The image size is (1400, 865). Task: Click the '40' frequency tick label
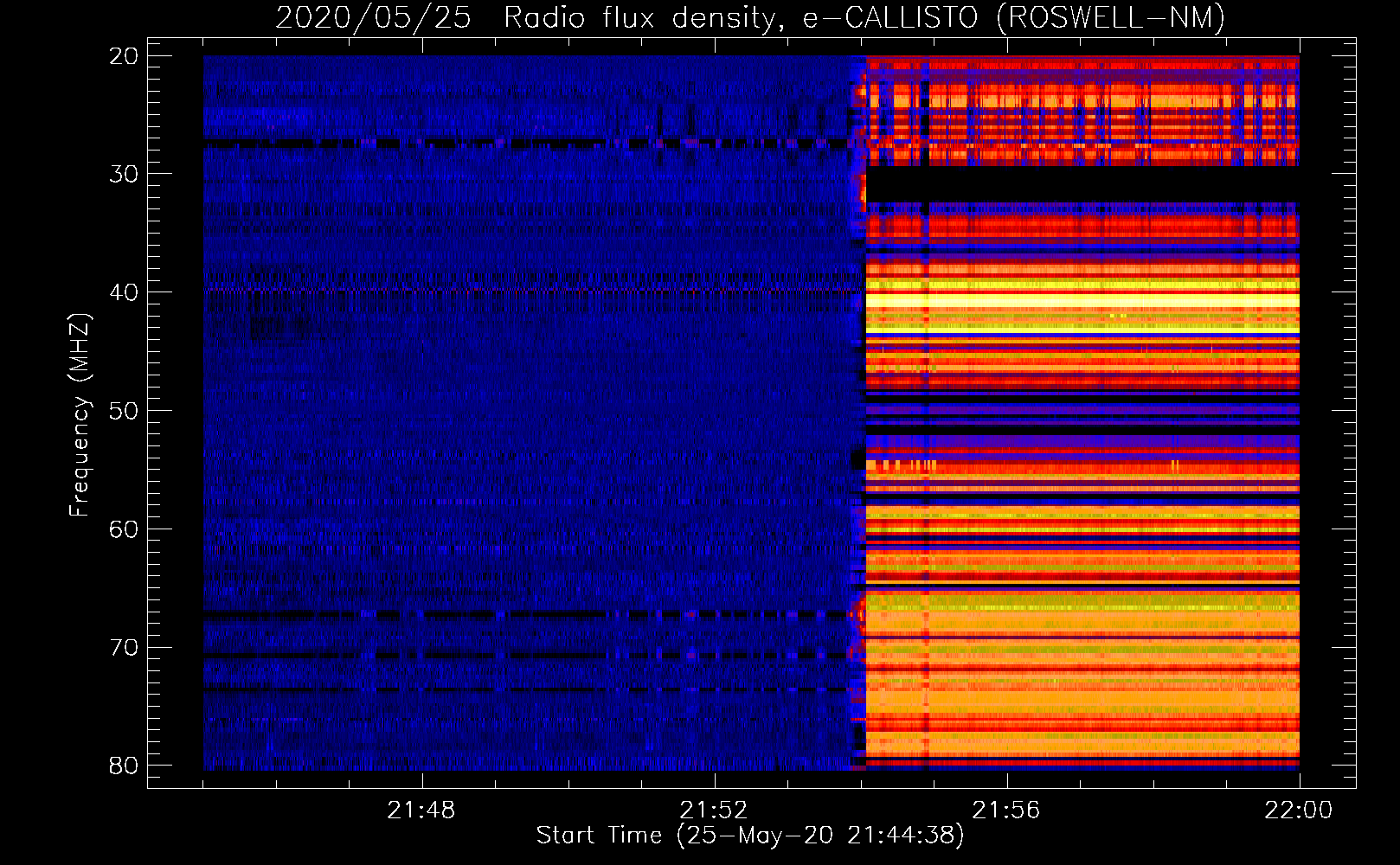[124, 292]
